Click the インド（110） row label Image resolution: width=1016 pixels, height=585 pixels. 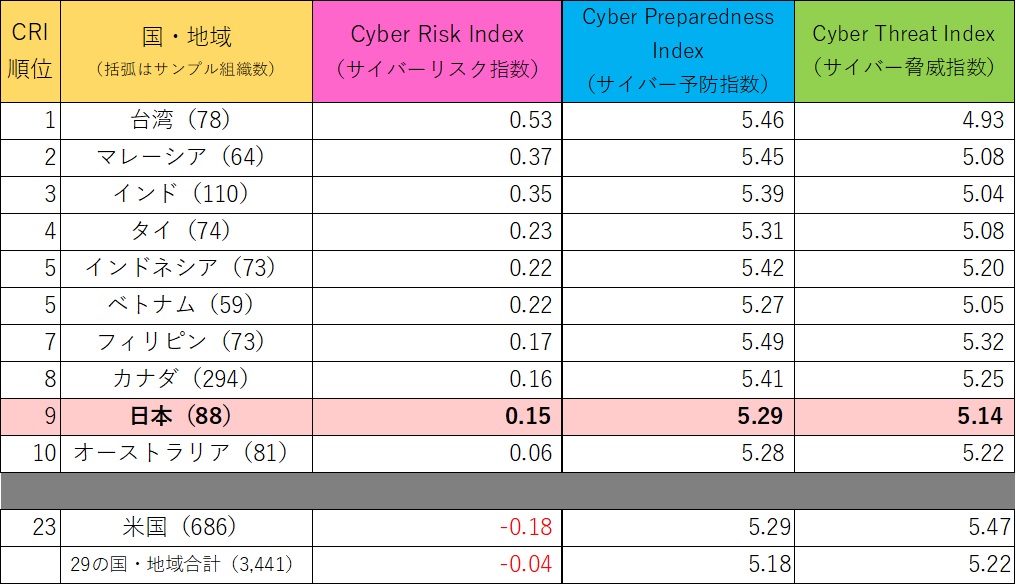(x=186, y=194)
